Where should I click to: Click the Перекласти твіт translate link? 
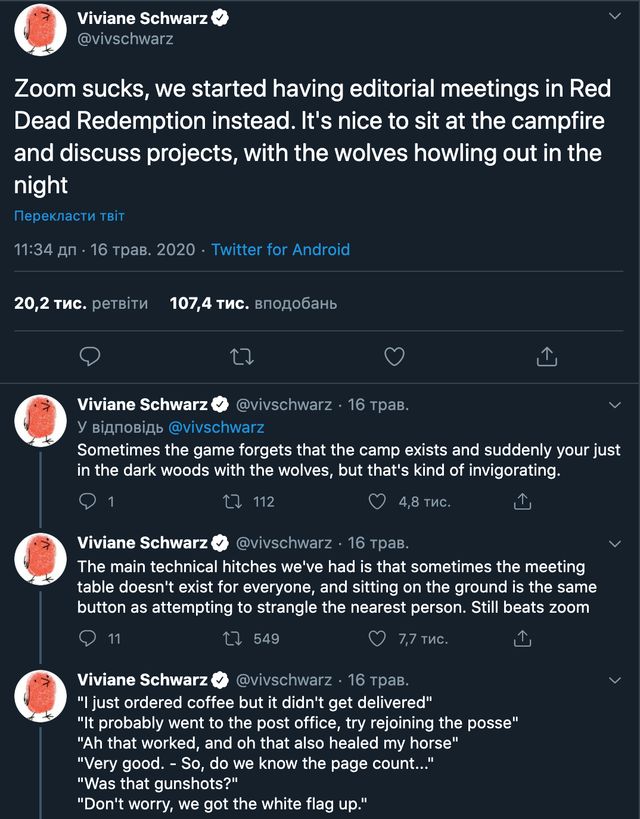coord(69,216)
